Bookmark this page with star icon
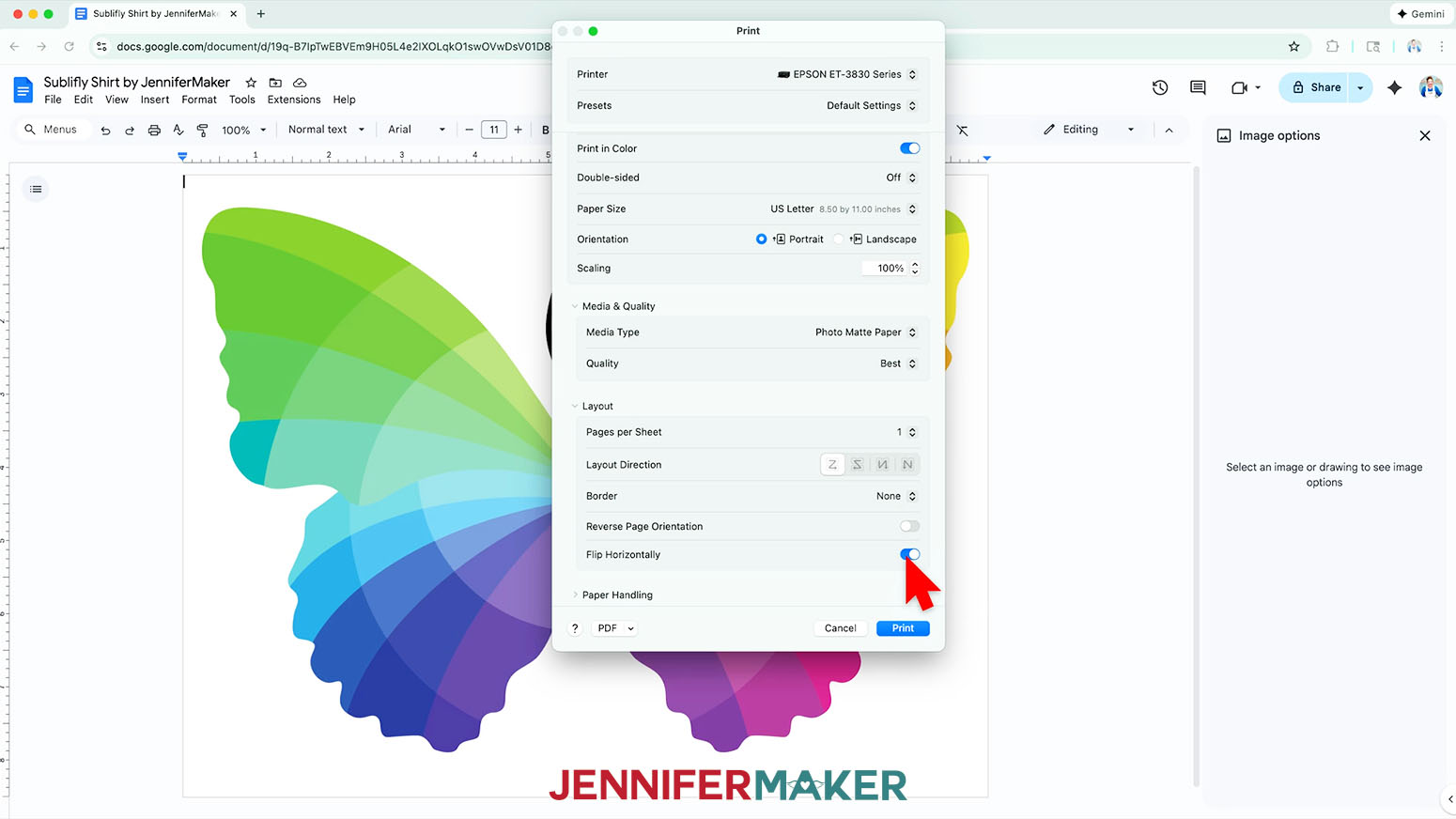 (1293, 46)
